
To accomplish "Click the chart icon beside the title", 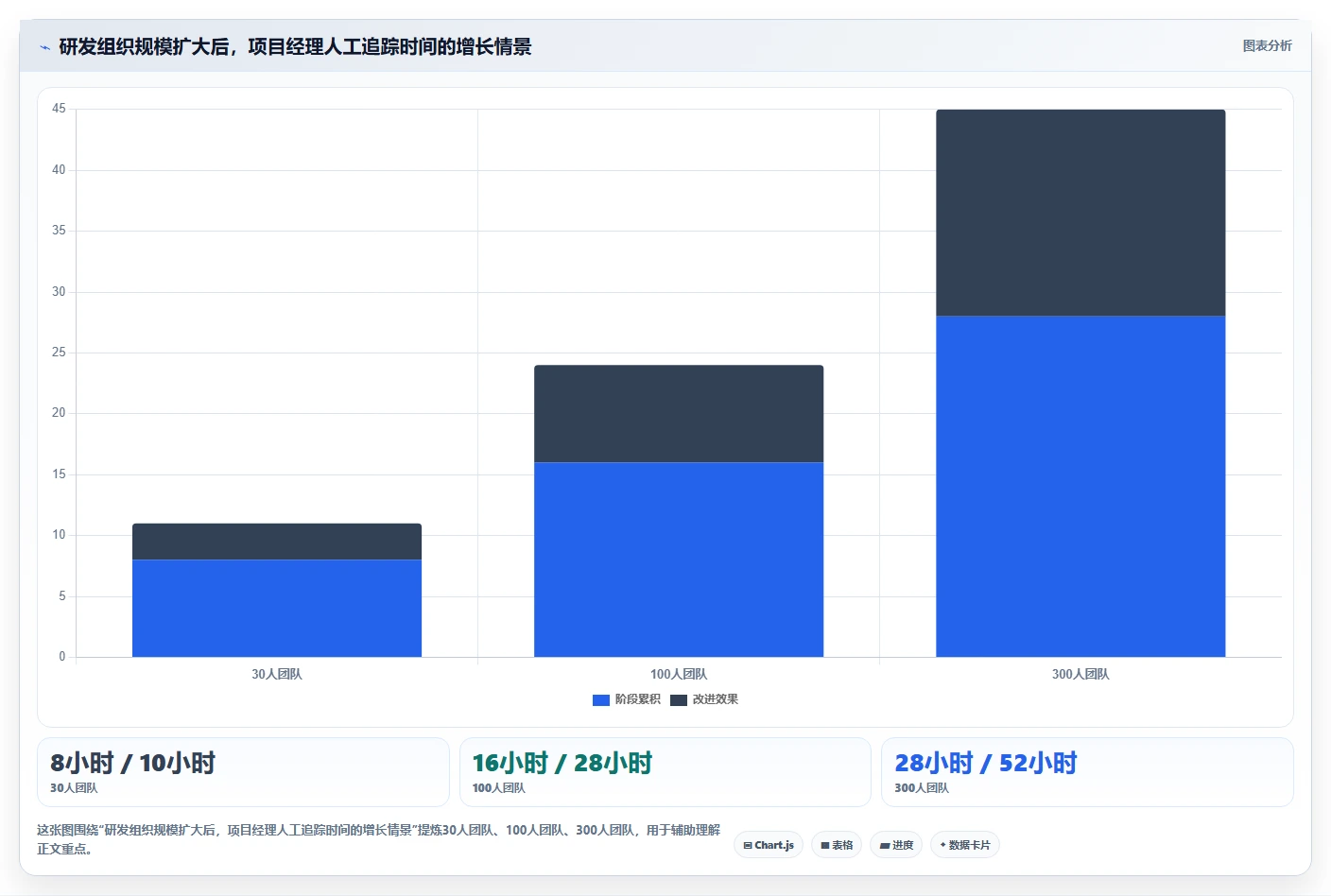I will (x=44, y=47).
